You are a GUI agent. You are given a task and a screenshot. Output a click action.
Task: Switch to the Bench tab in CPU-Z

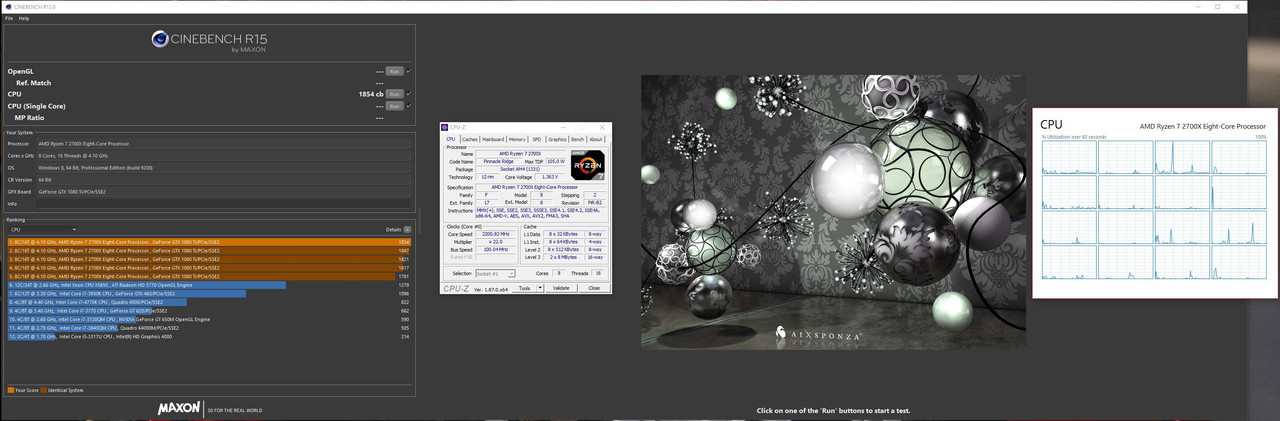click(x=577, y=139)
